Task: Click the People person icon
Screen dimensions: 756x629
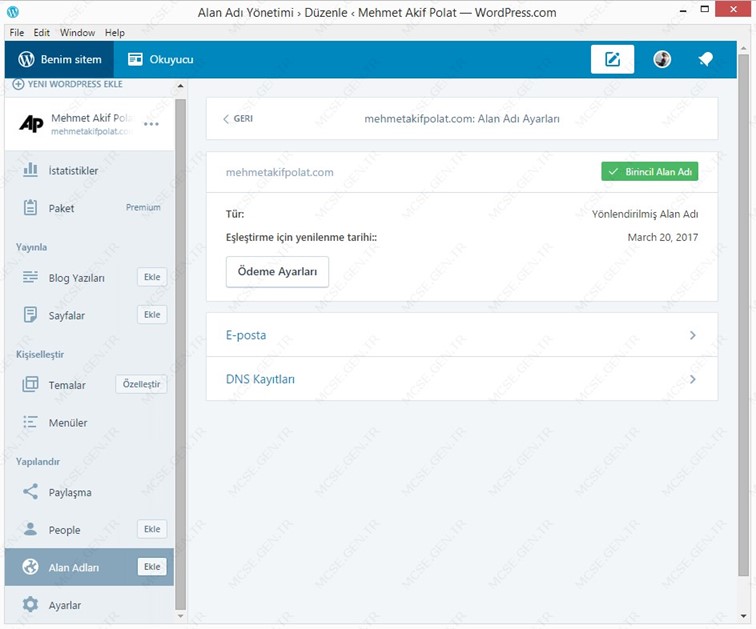Action: coord(30,529)
